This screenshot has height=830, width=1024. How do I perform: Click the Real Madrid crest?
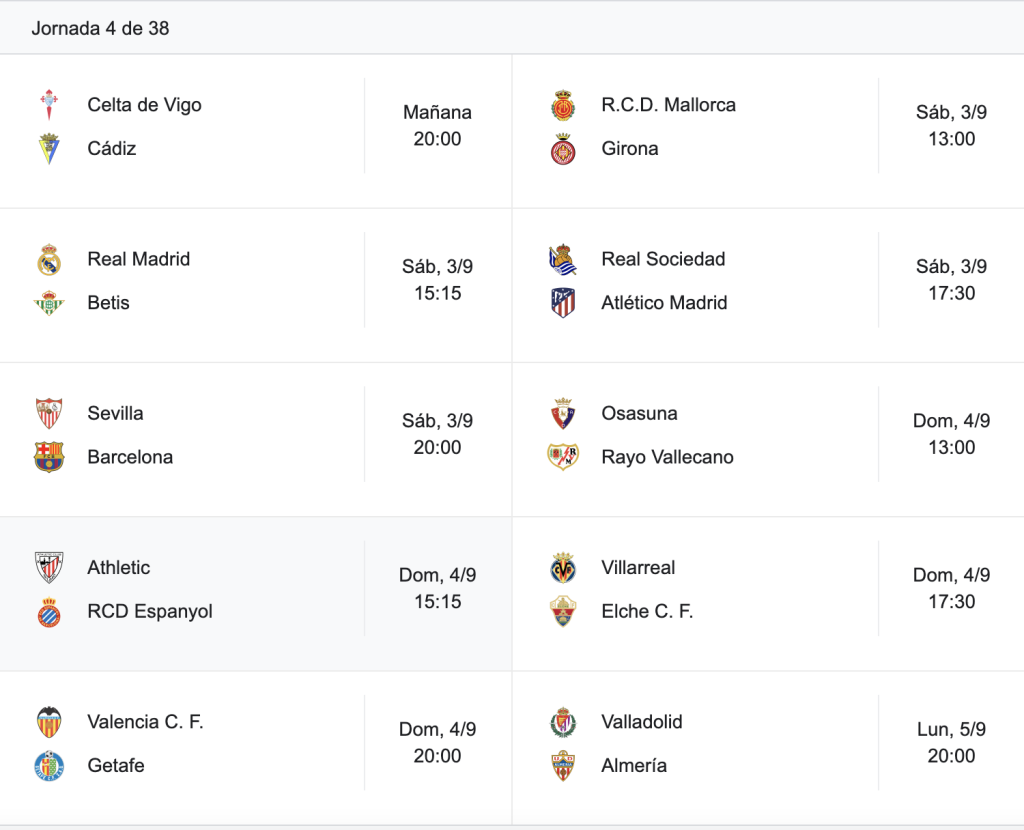tap(49, 259)
